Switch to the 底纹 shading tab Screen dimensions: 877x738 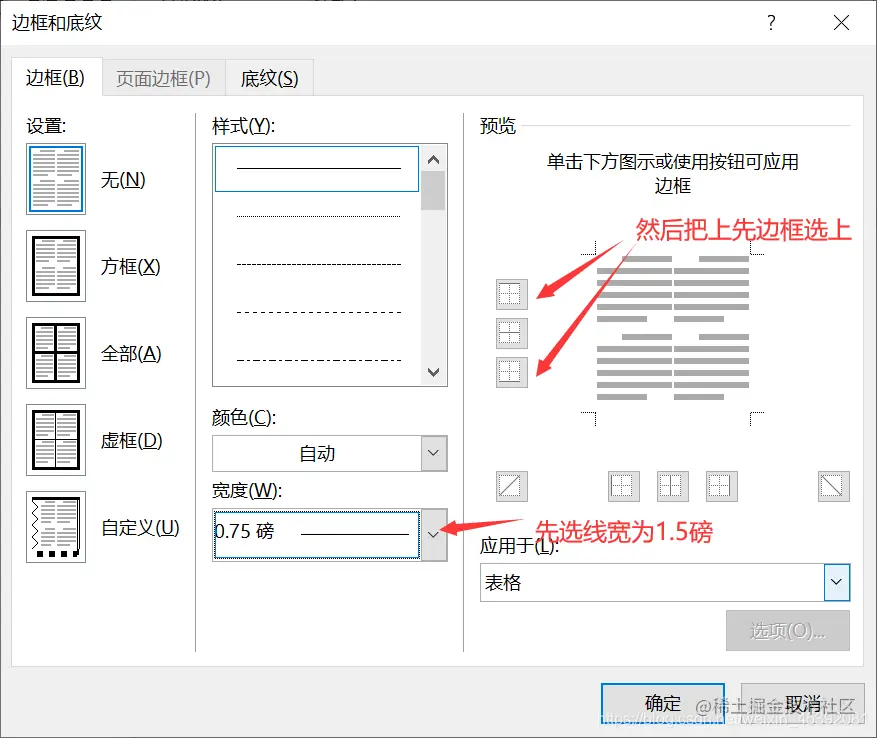268,77
